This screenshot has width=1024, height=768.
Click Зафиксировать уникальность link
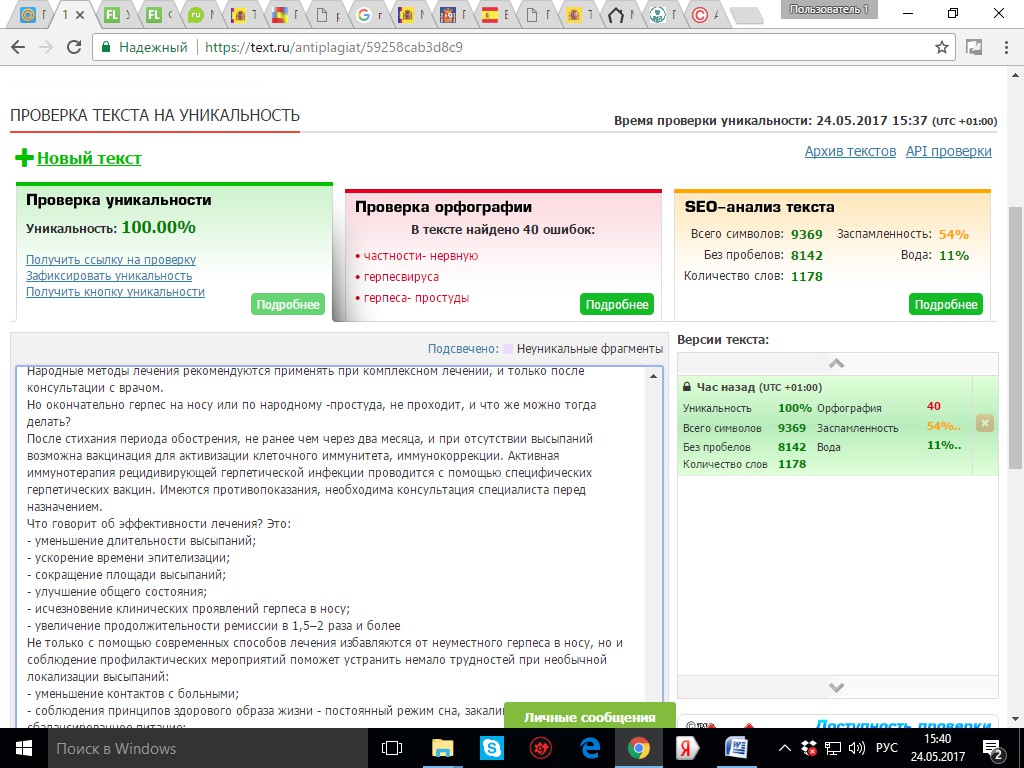tap(109, 276)
